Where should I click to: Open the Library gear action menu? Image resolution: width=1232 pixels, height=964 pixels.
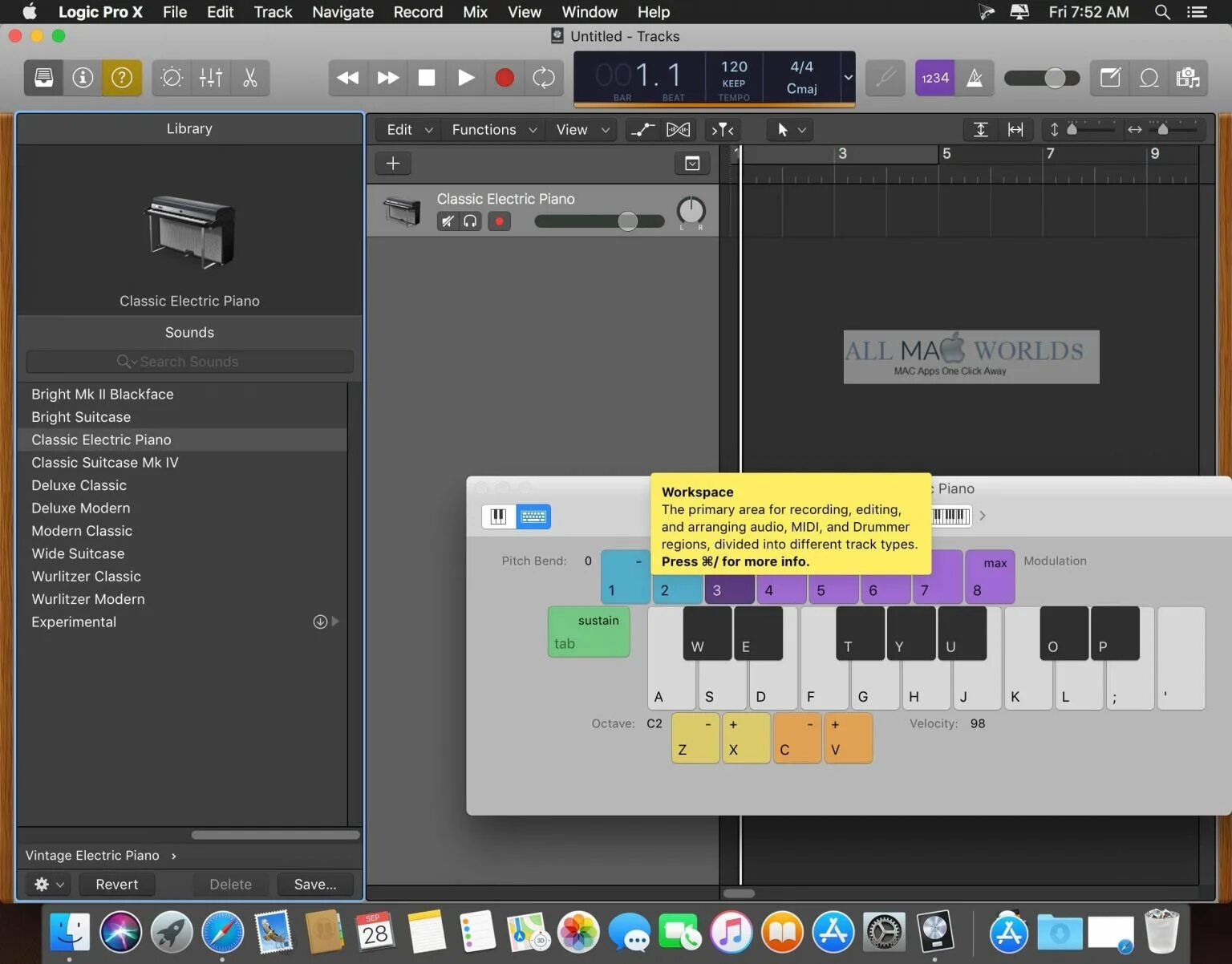[x=48, y=884]
